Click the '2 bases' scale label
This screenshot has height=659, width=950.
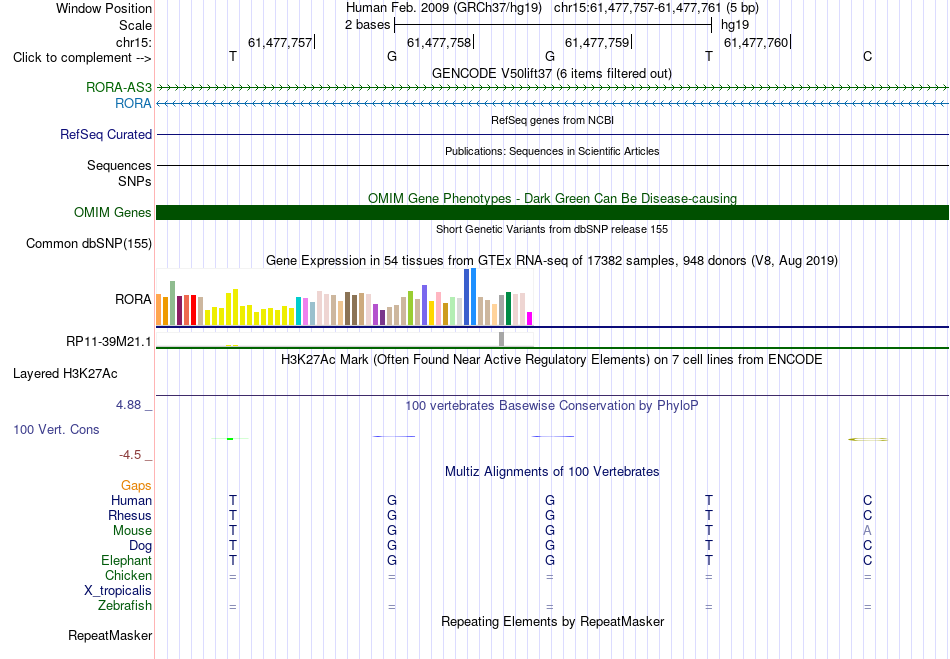(x=368, y=25)
